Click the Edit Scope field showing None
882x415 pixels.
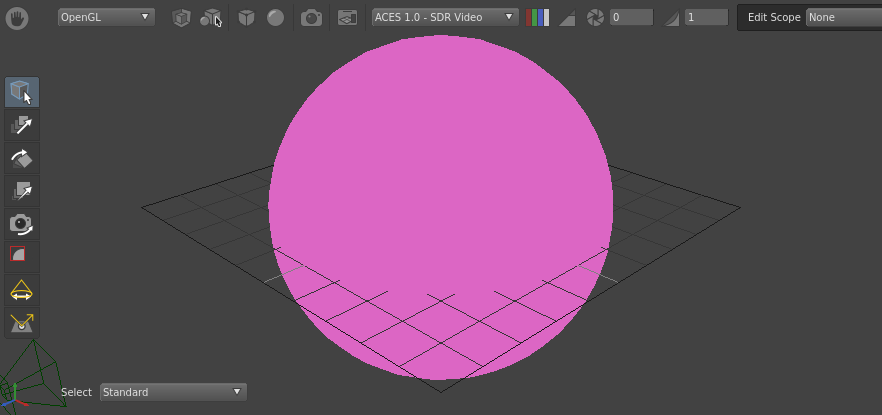842,17
